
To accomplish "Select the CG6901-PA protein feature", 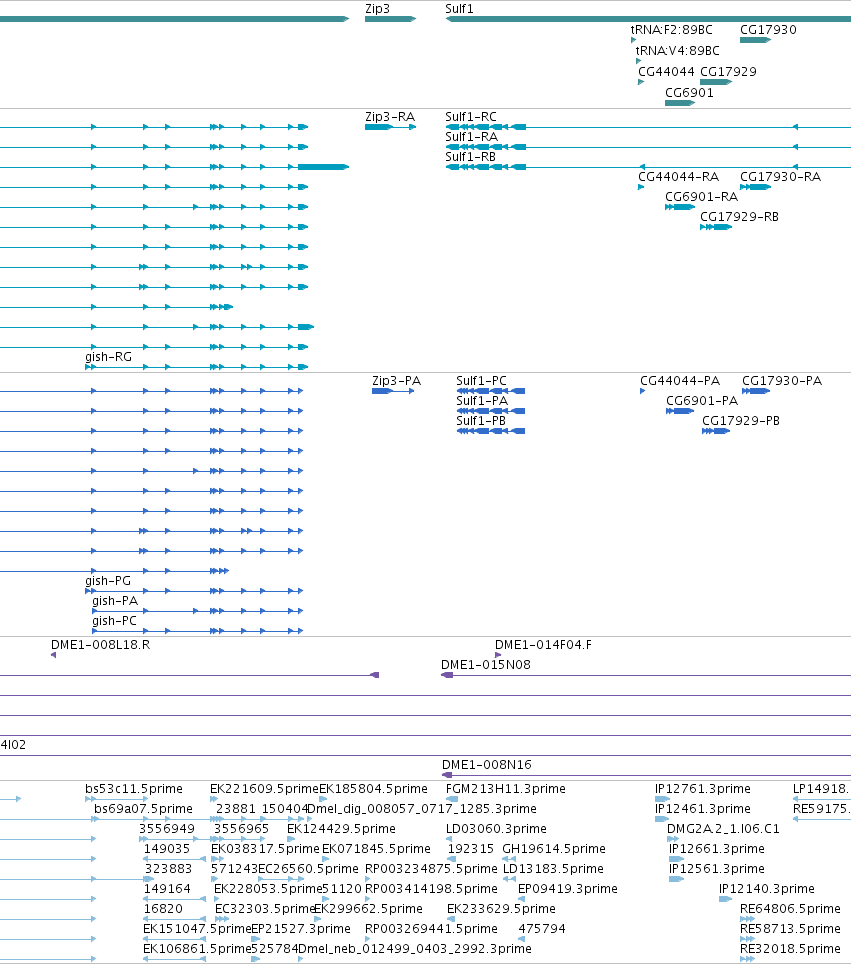I will (680, 411).
